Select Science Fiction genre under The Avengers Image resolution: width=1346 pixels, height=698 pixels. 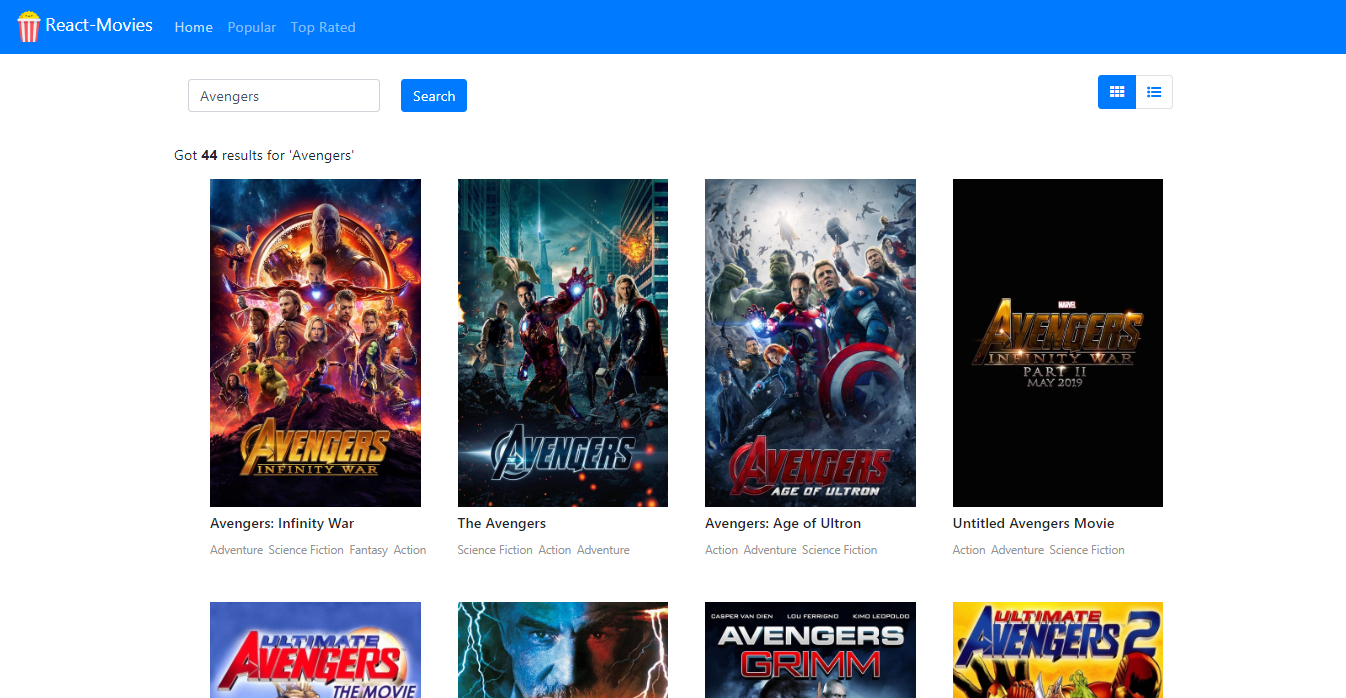(495, 550)
